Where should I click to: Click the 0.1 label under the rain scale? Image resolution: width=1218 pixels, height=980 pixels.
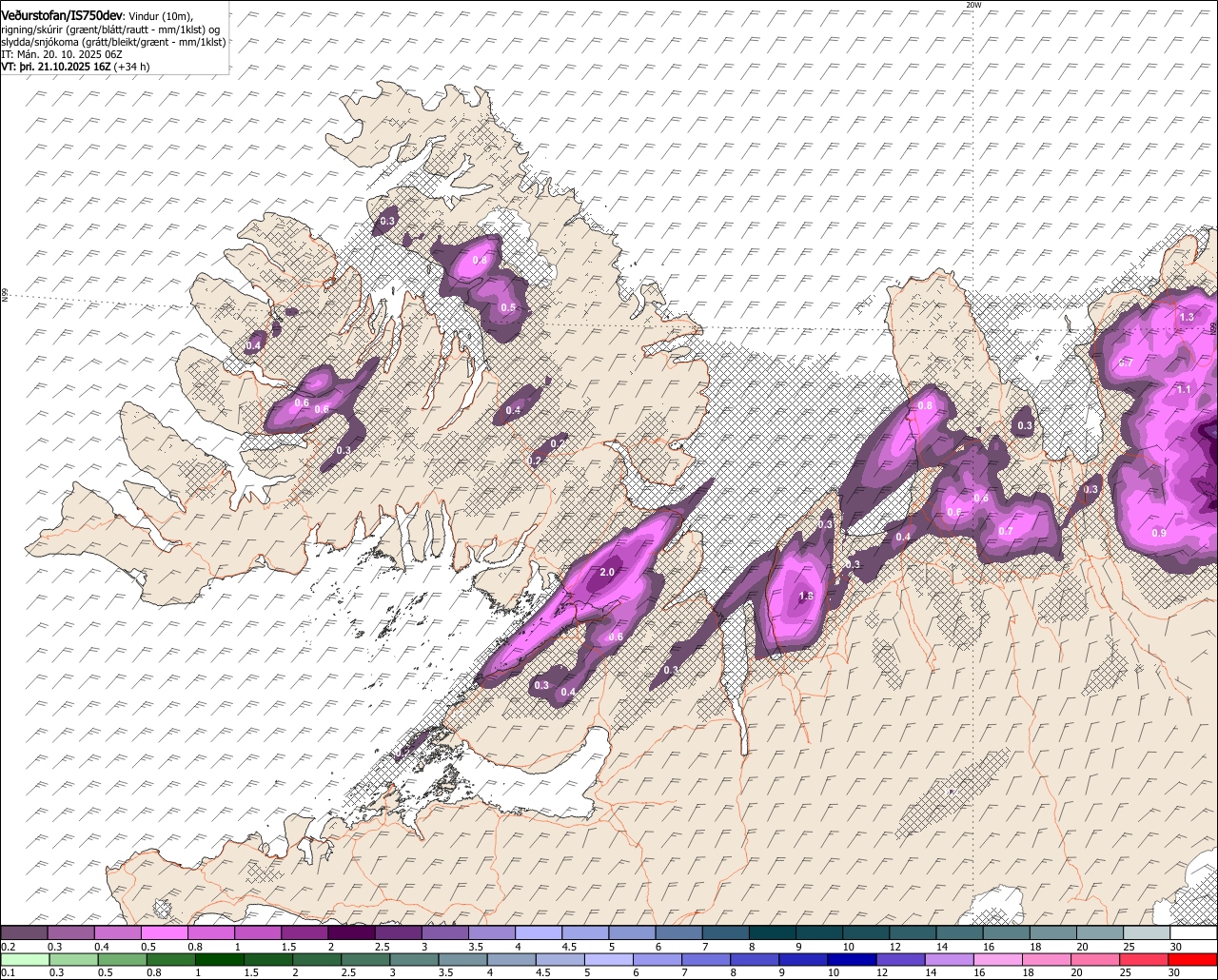[x=9, y=972]
